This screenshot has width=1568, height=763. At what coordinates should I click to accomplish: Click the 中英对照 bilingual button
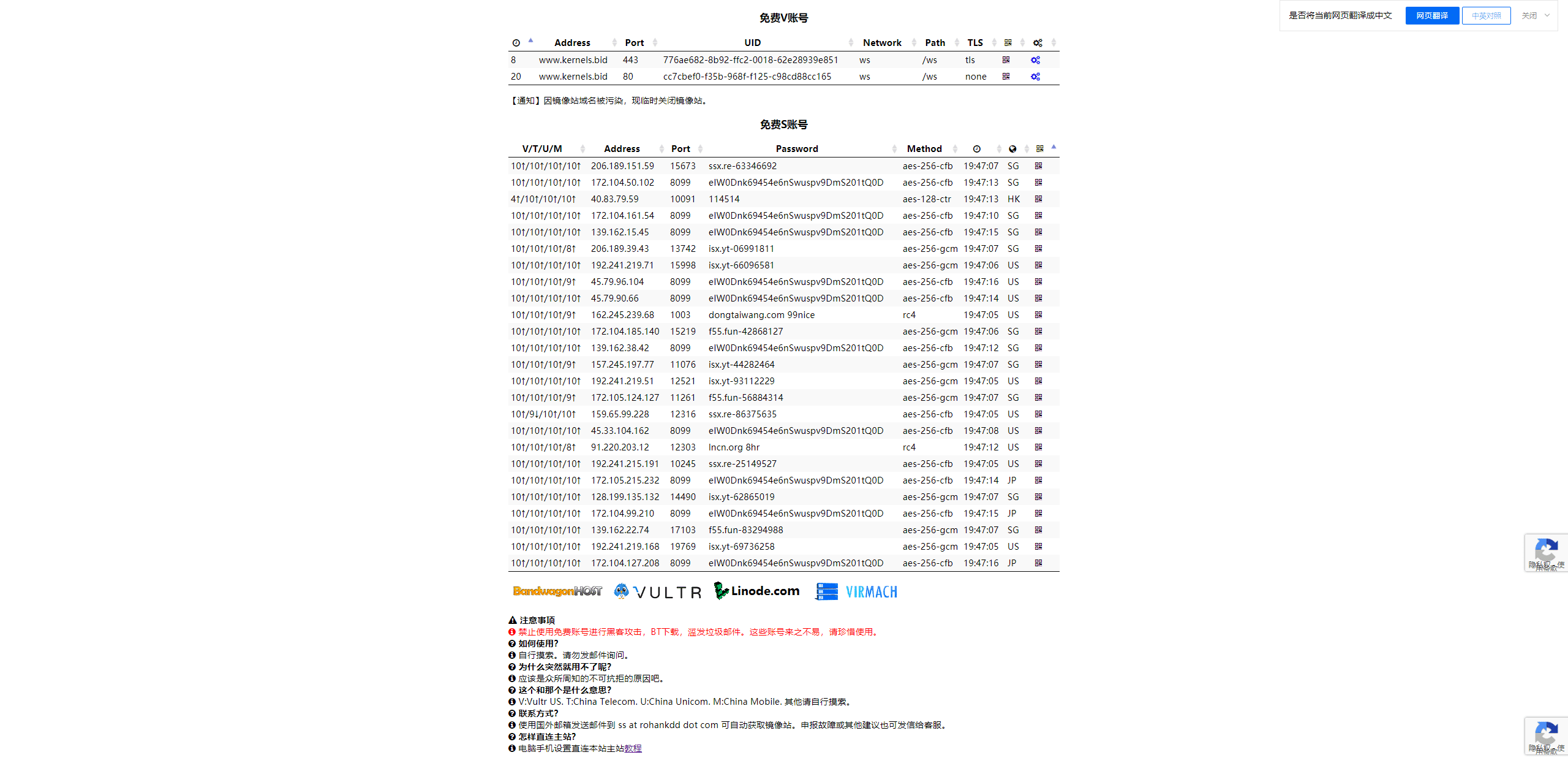tap(1486, 16)
